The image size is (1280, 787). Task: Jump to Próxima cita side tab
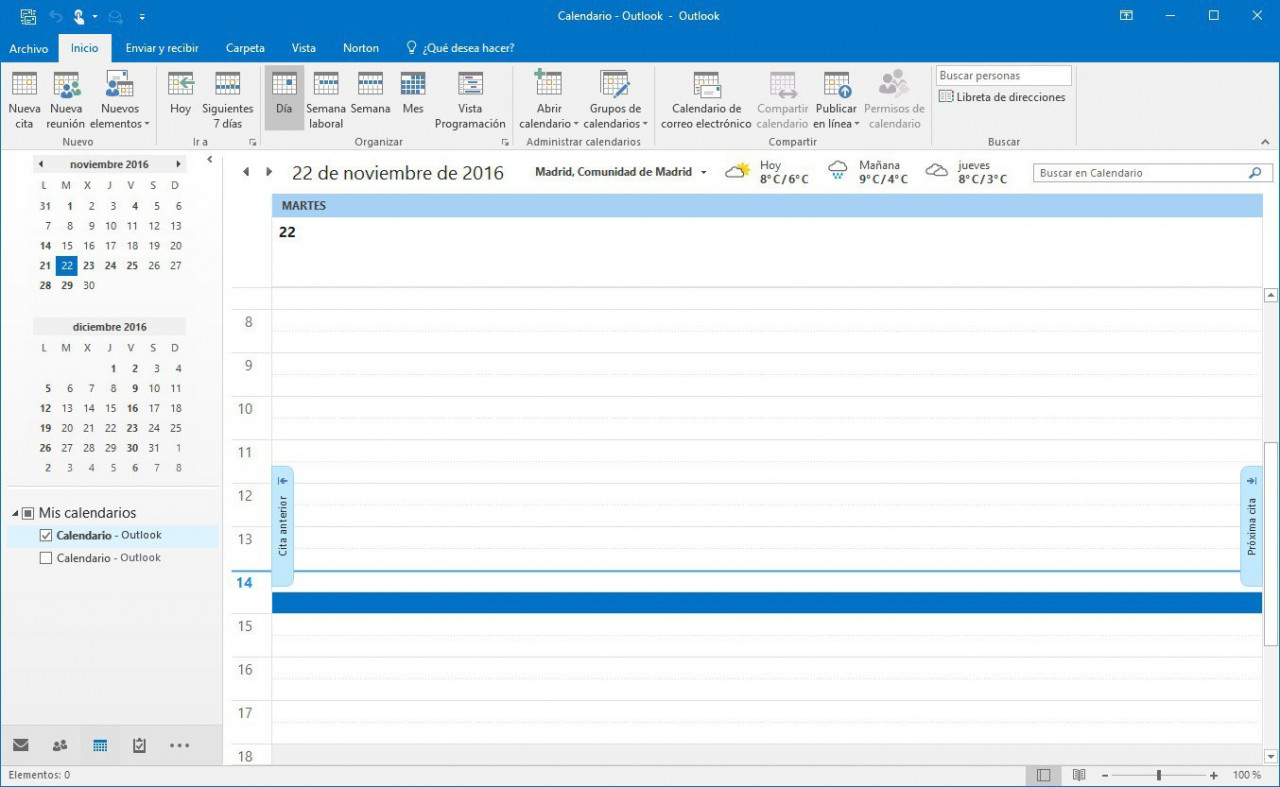[1251, 526]
